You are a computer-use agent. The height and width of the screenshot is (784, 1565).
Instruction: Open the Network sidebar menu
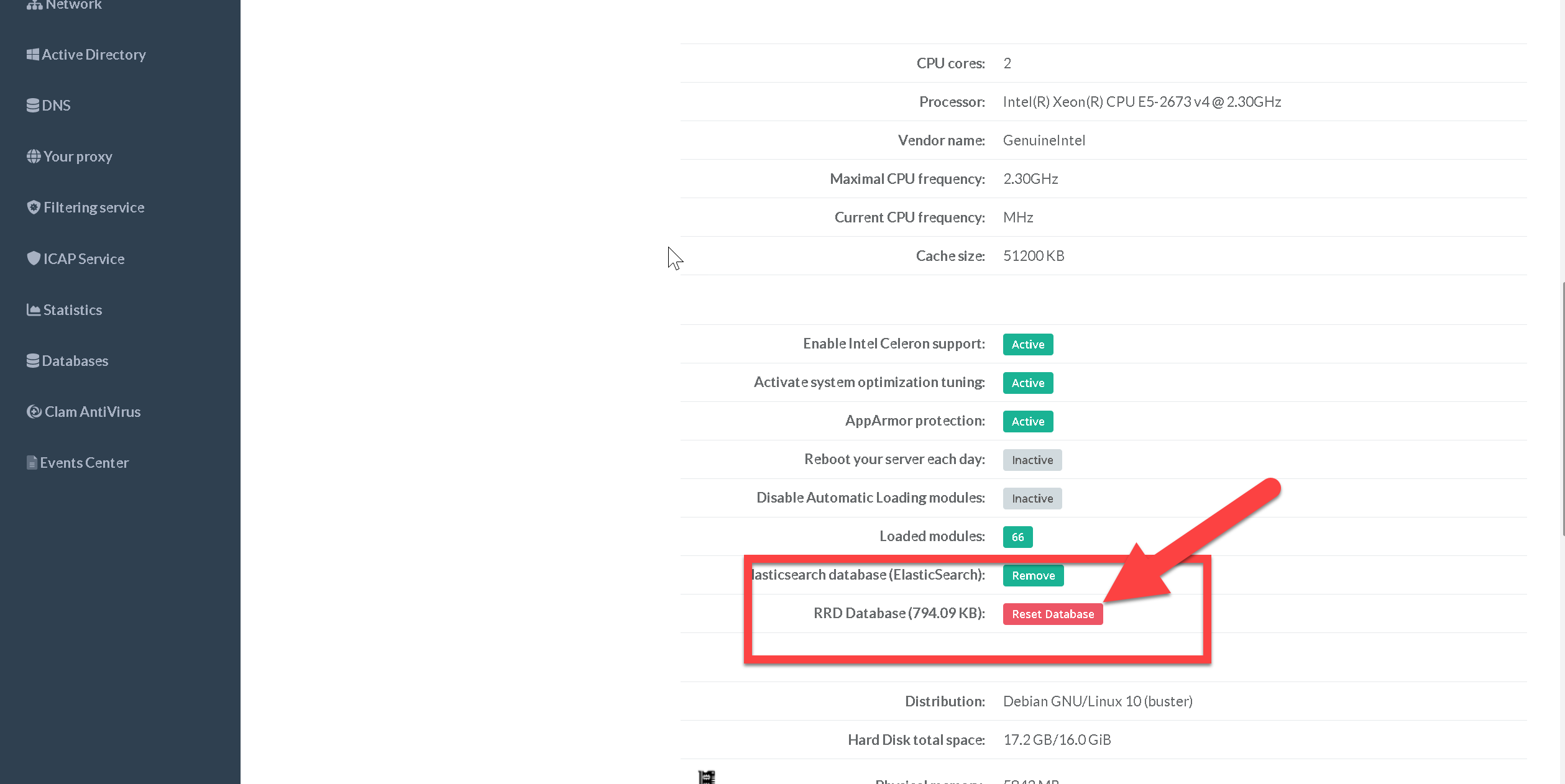(73, 5)
